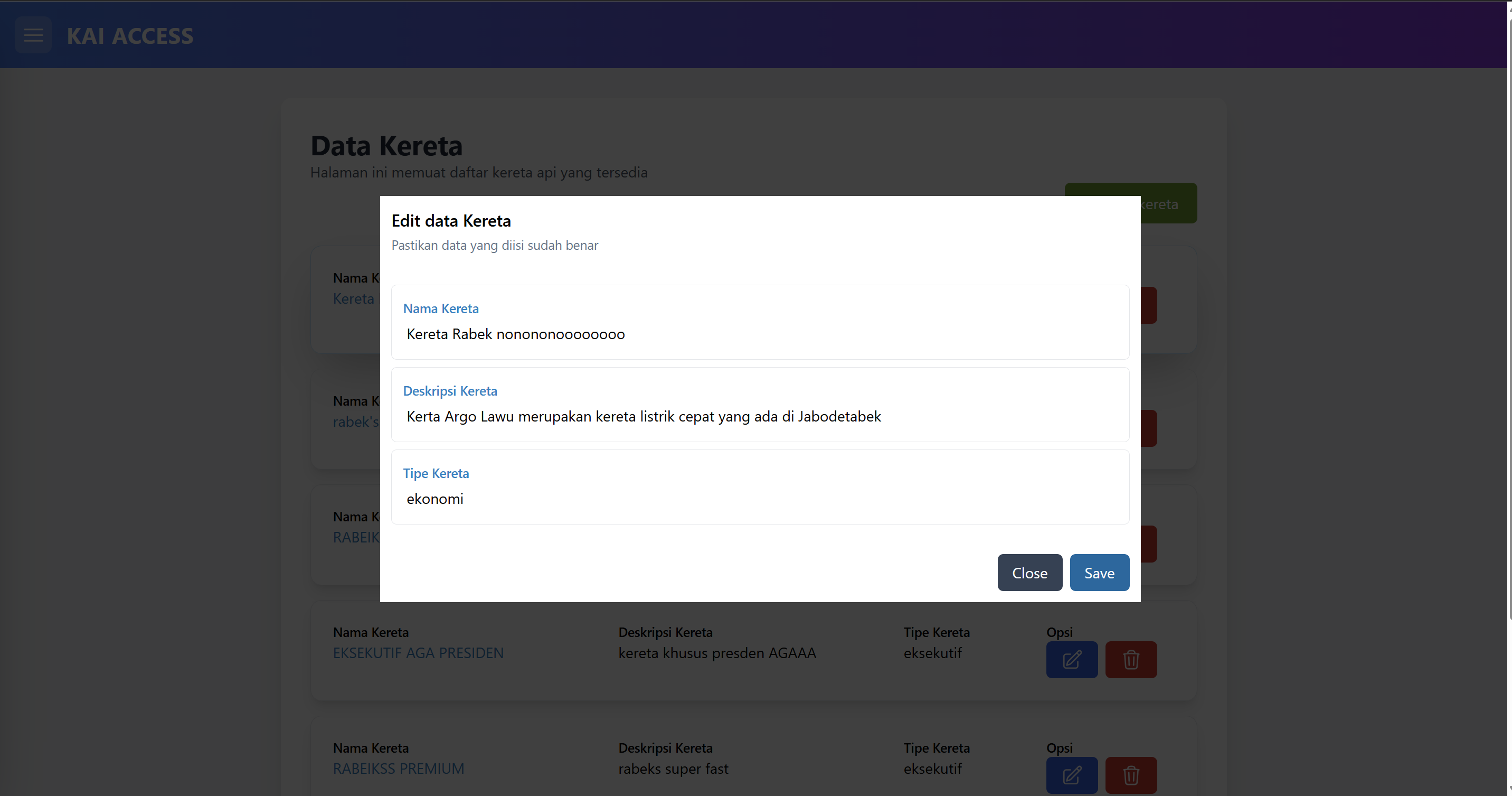
Task: Click 'Pastikan data yang diisi sudah benar' subtitle
Action: tap(494, 245)
